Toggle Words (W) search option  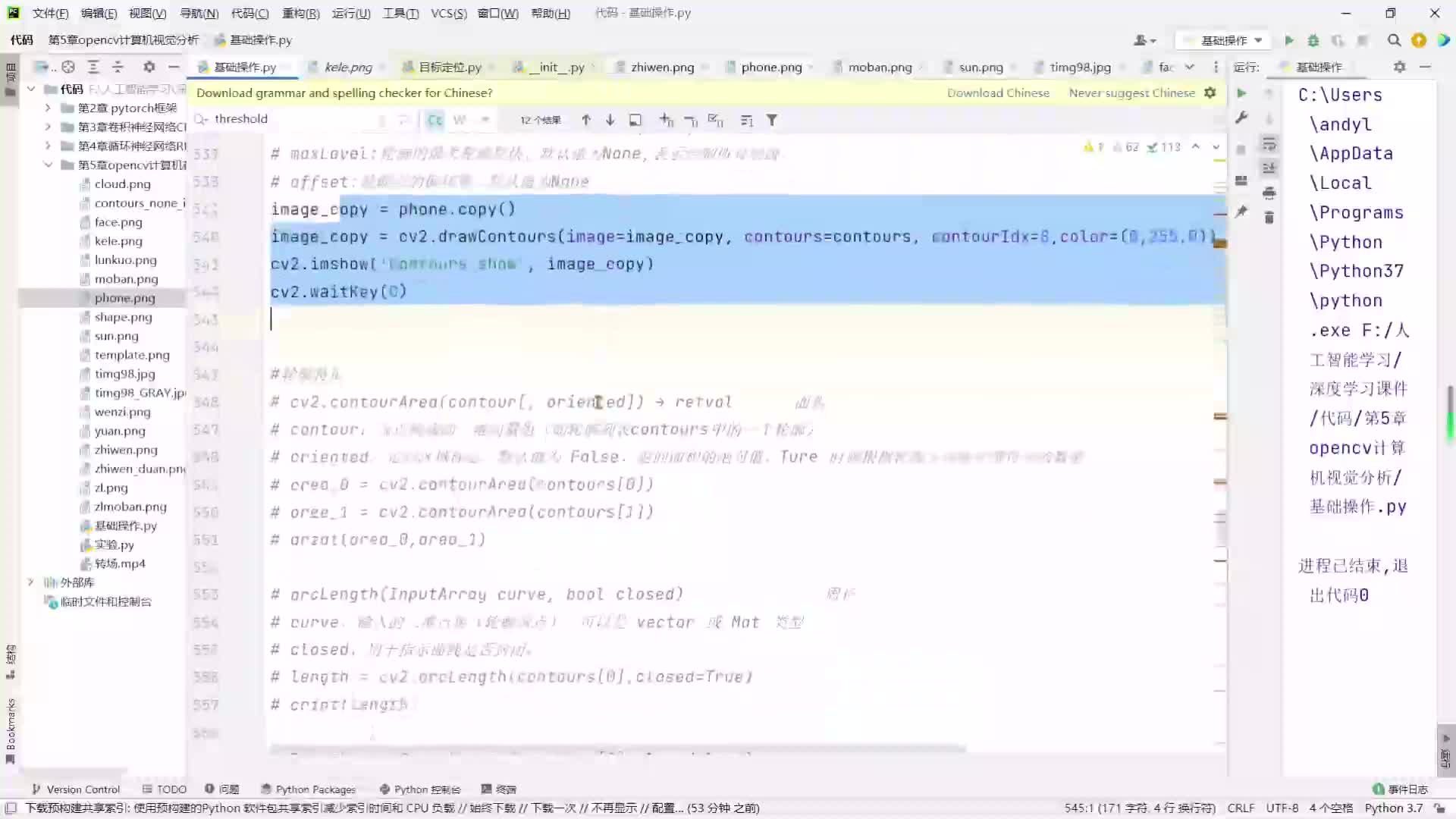pos(460,120)
